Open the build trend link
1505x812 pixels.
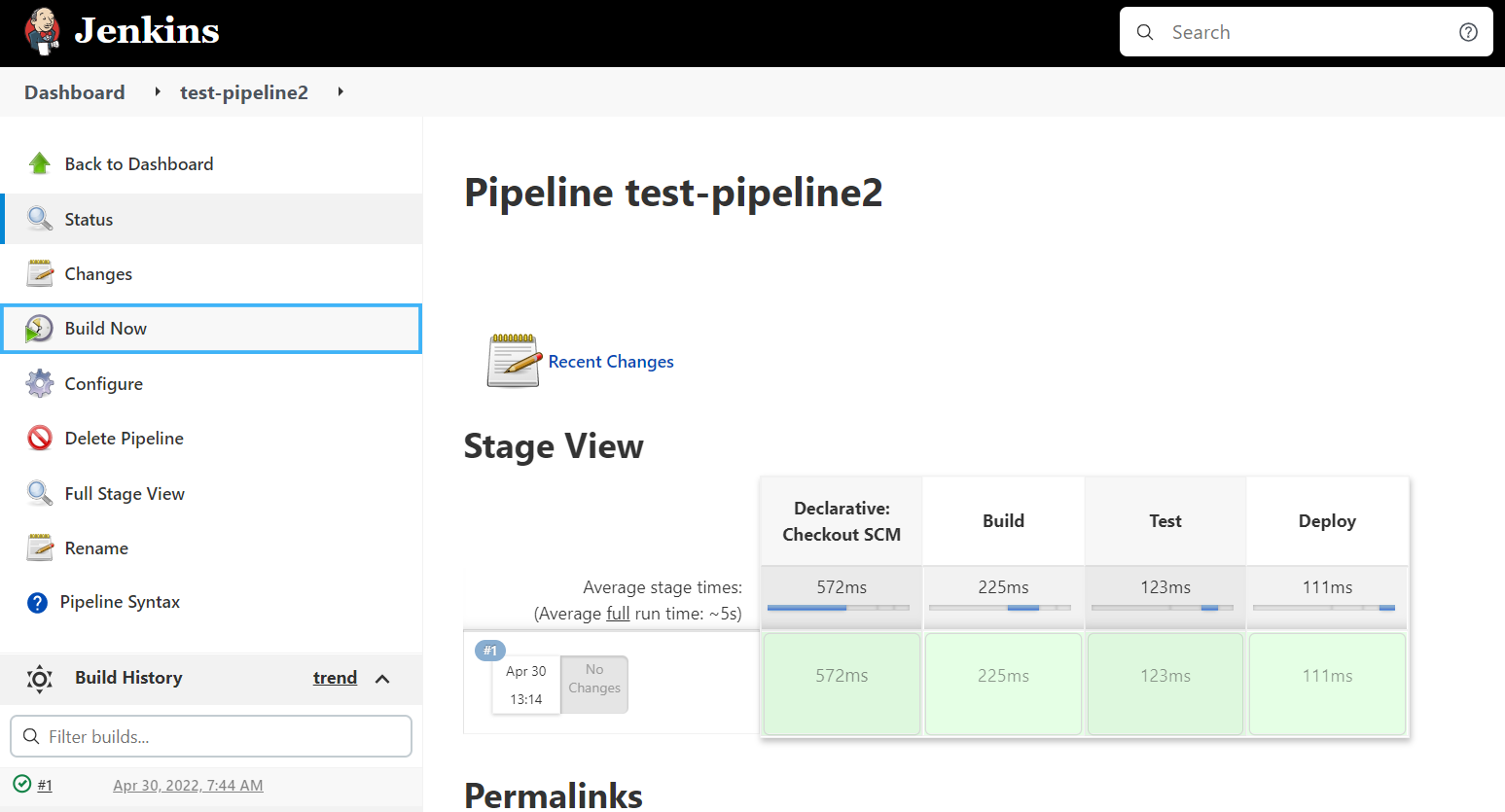point(335,678)
